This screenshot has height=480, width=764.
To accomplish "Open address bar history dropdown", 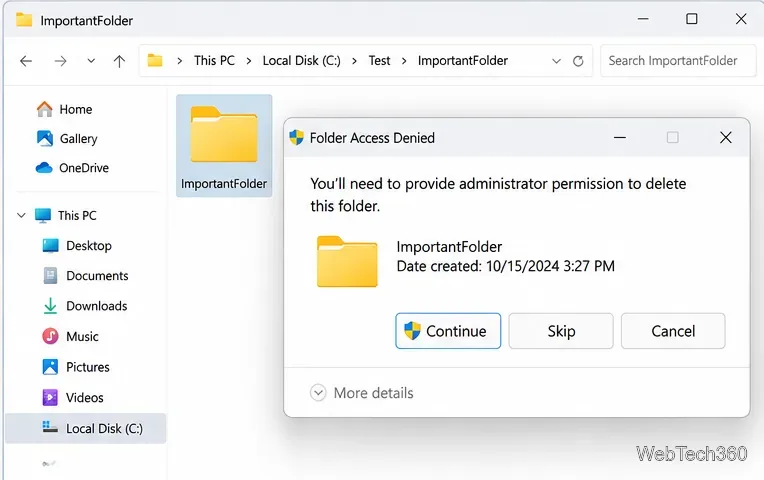I will click(x=556, y=61).
